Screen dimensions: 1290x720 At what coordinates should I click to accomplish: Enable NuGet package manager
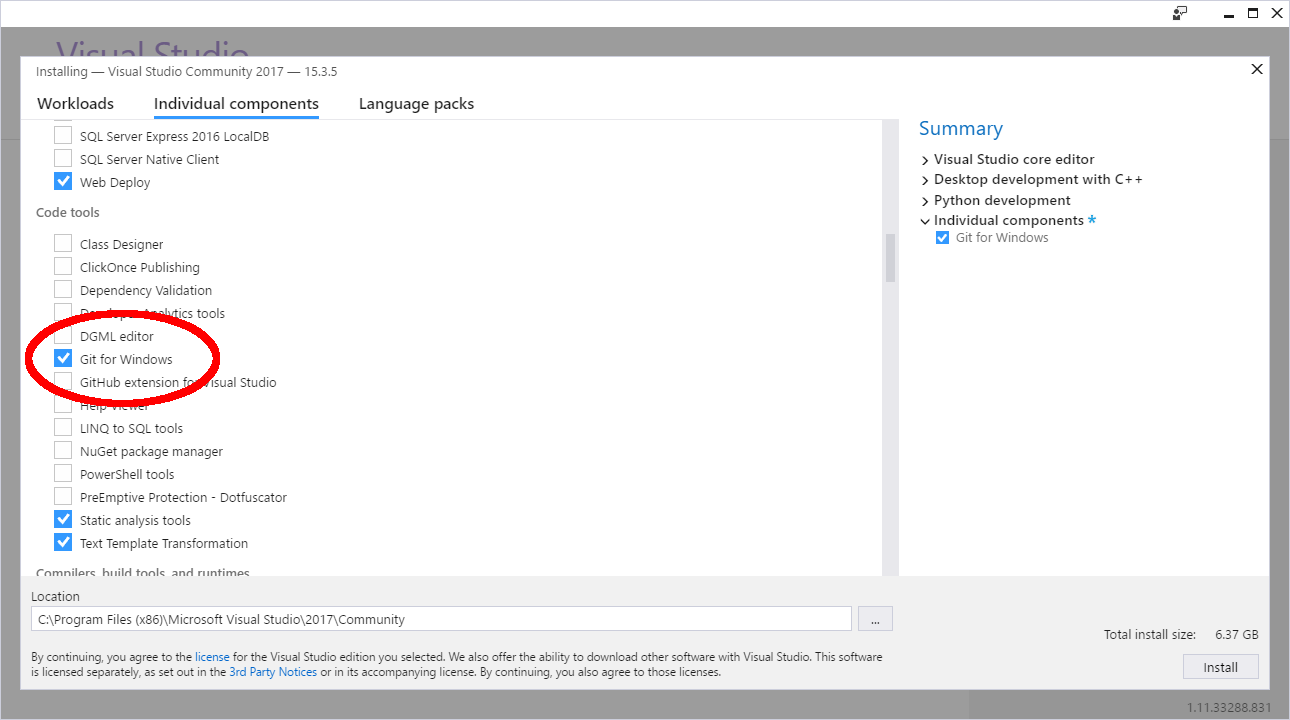(x=63, y=451)
